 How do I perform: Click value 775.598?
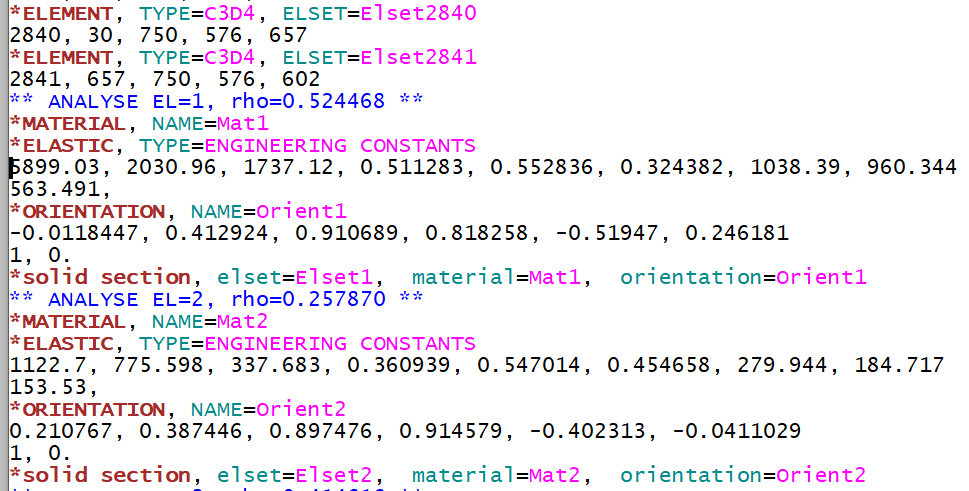[158, 365]
